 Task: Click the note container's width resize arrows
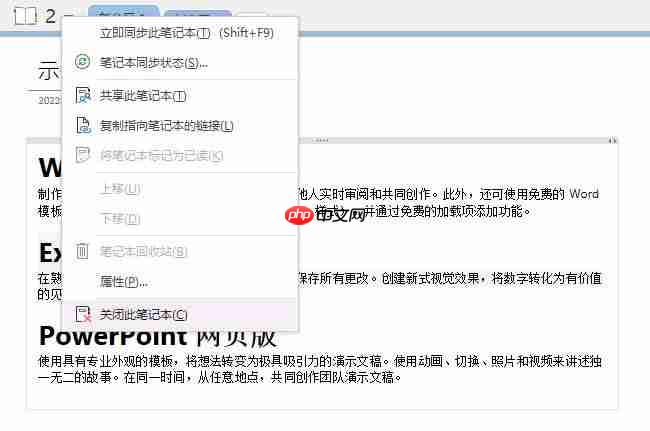(x=612, y=141)
